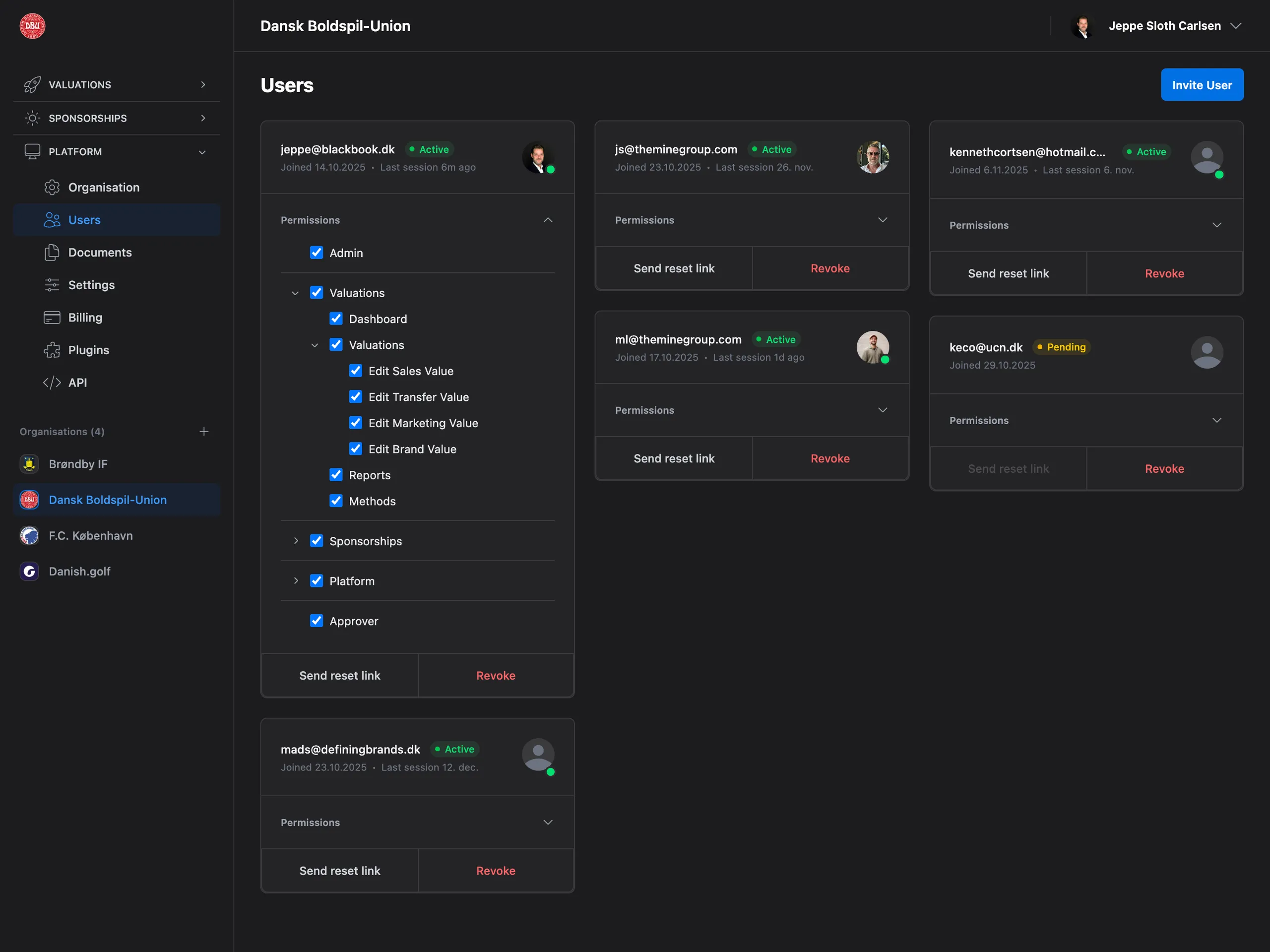Viewport: 1270px width, 952px height.
Task: Toggle Edit Transfer Value checkbox
Action: point(355,397)
